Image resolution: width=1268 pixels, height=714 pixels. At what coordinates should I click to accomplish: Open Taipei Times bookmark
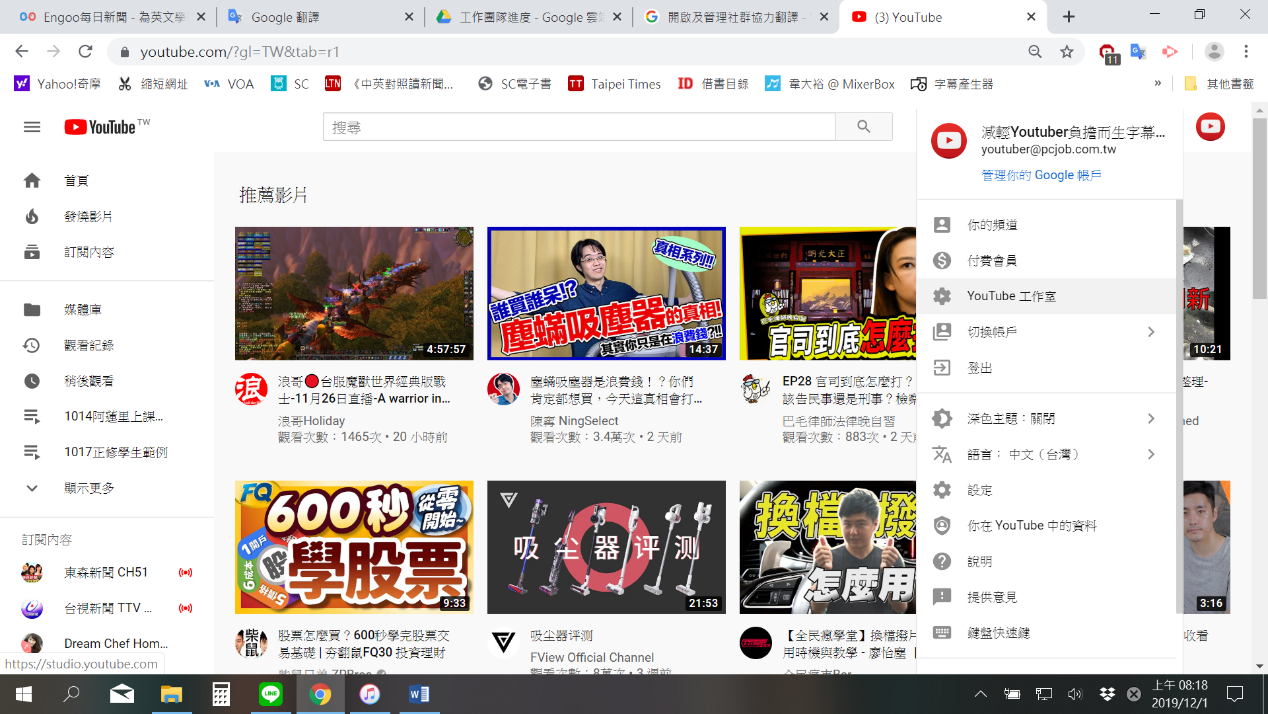[614, 84]
